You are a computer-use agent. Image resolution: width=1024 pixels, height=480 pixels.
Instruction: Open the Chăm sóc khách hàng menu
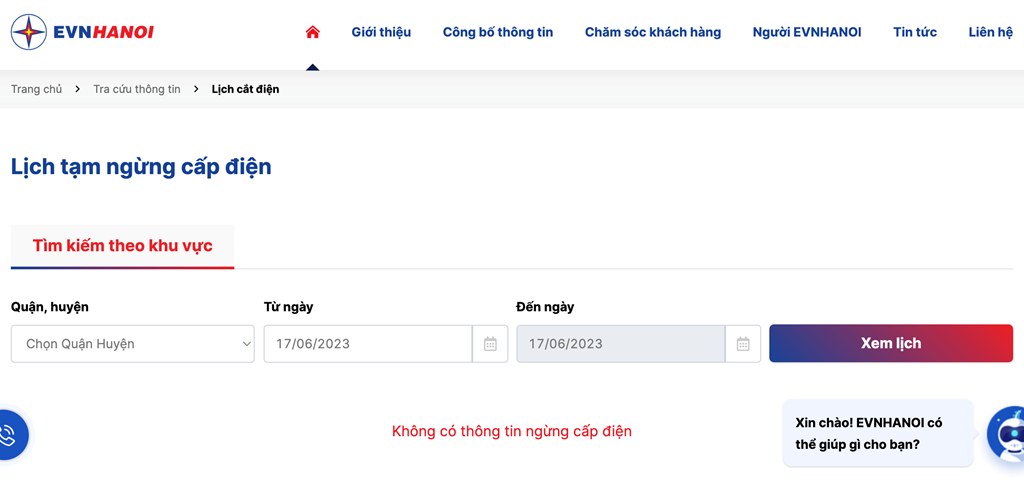[653, 32]
